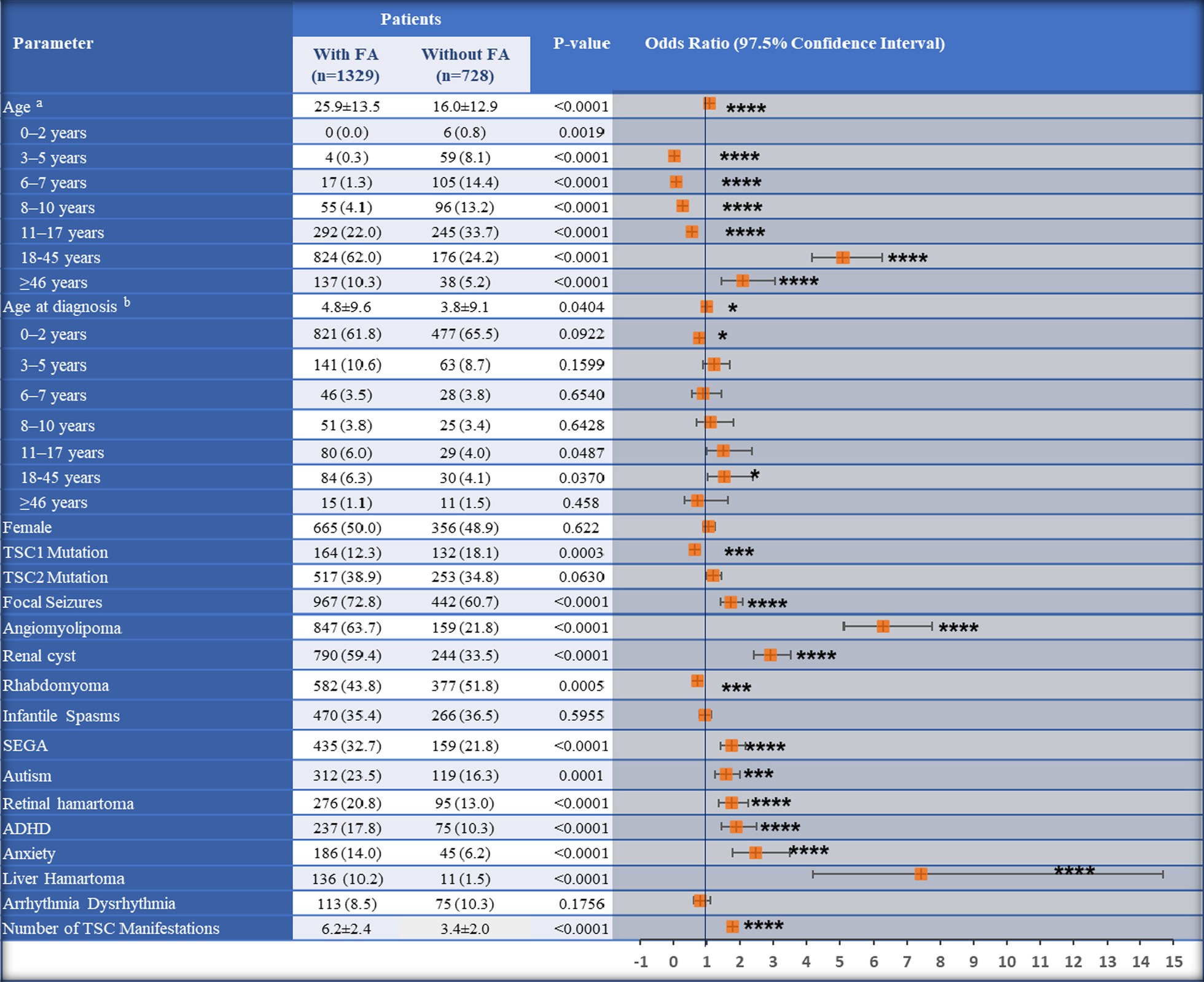Screen dimensions: 1204x982
Task: Select the cell '51 (3.8)'
Action: pos(347,425)
